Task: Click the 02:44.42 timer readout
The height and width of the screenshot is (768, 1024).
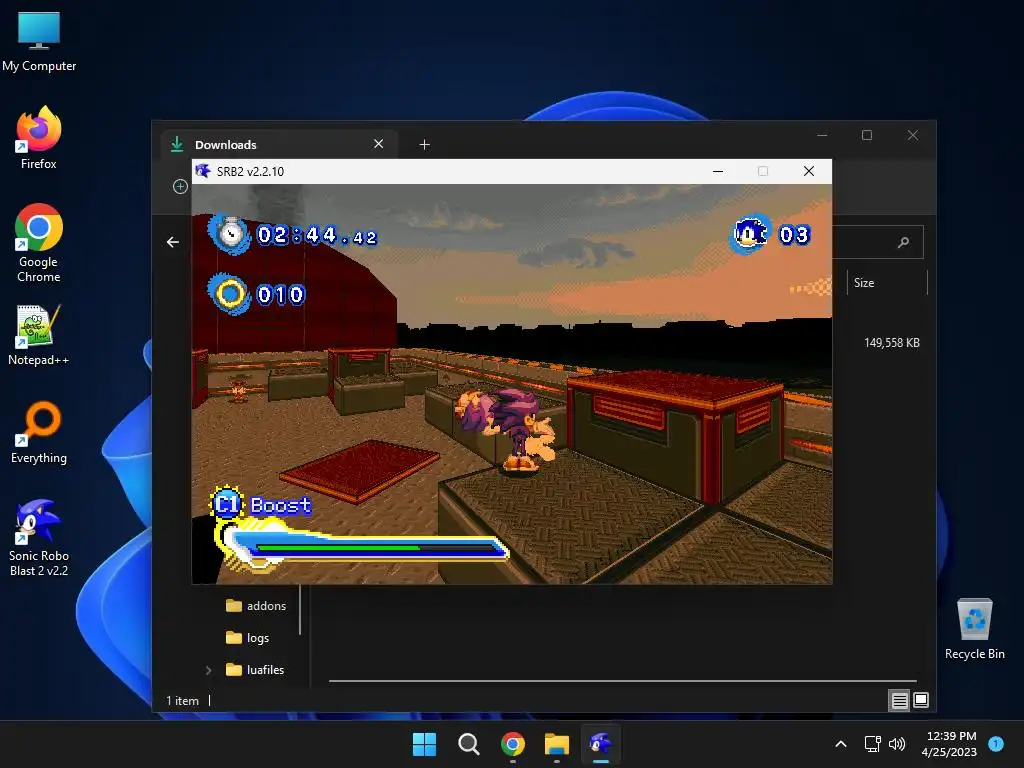Action: [x=317, y=235]
